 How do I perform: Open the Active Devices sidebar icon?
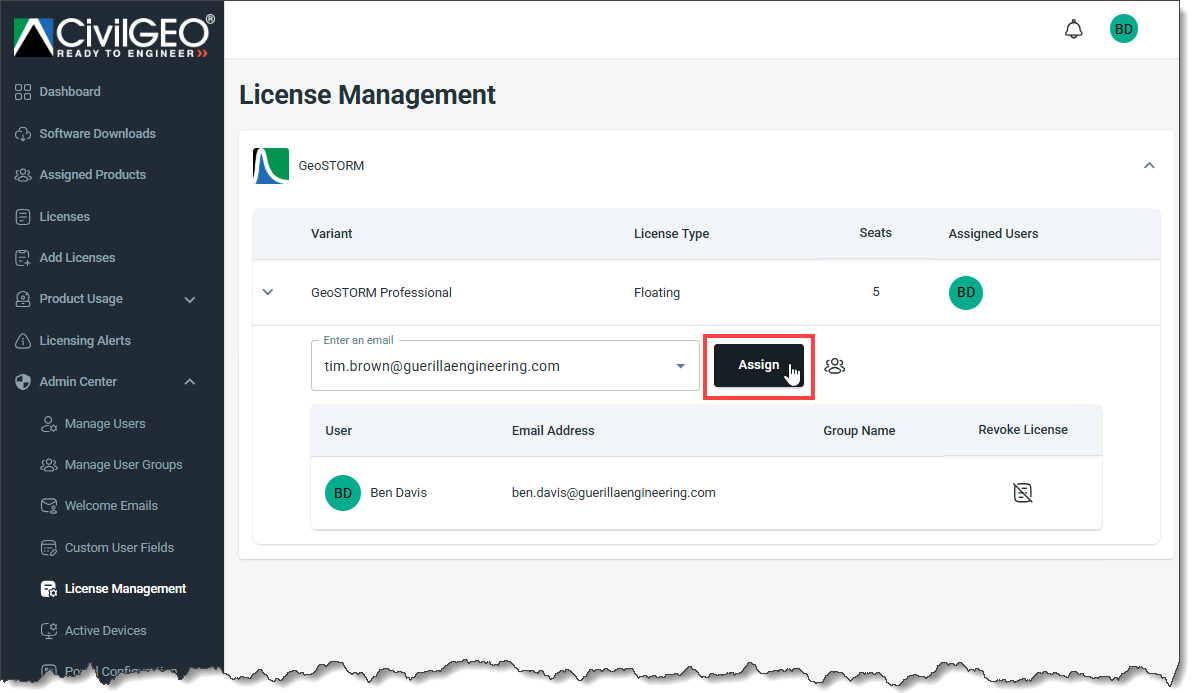coord(48,630)
